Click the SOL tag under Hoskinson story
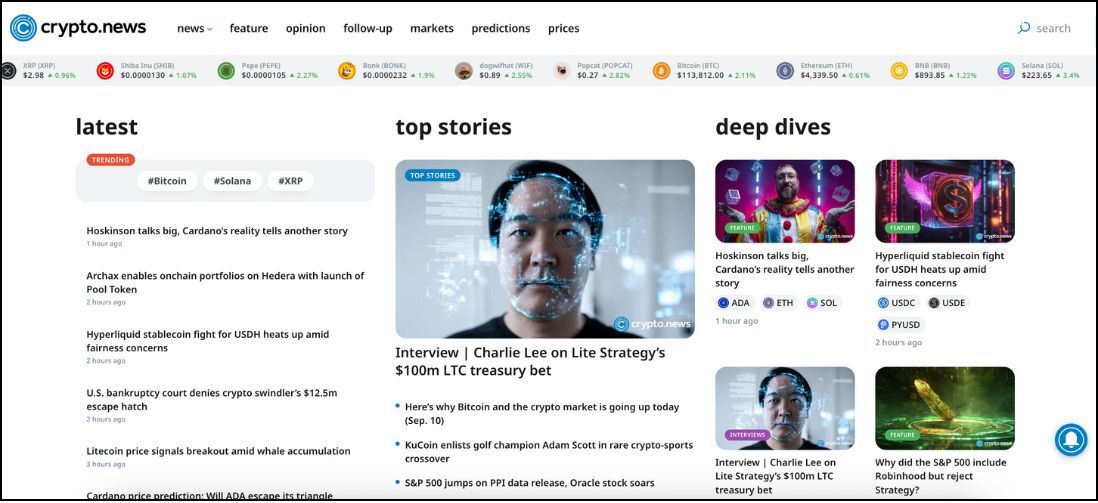This screenshot has width=1098, height=503. tap(822, 303)
